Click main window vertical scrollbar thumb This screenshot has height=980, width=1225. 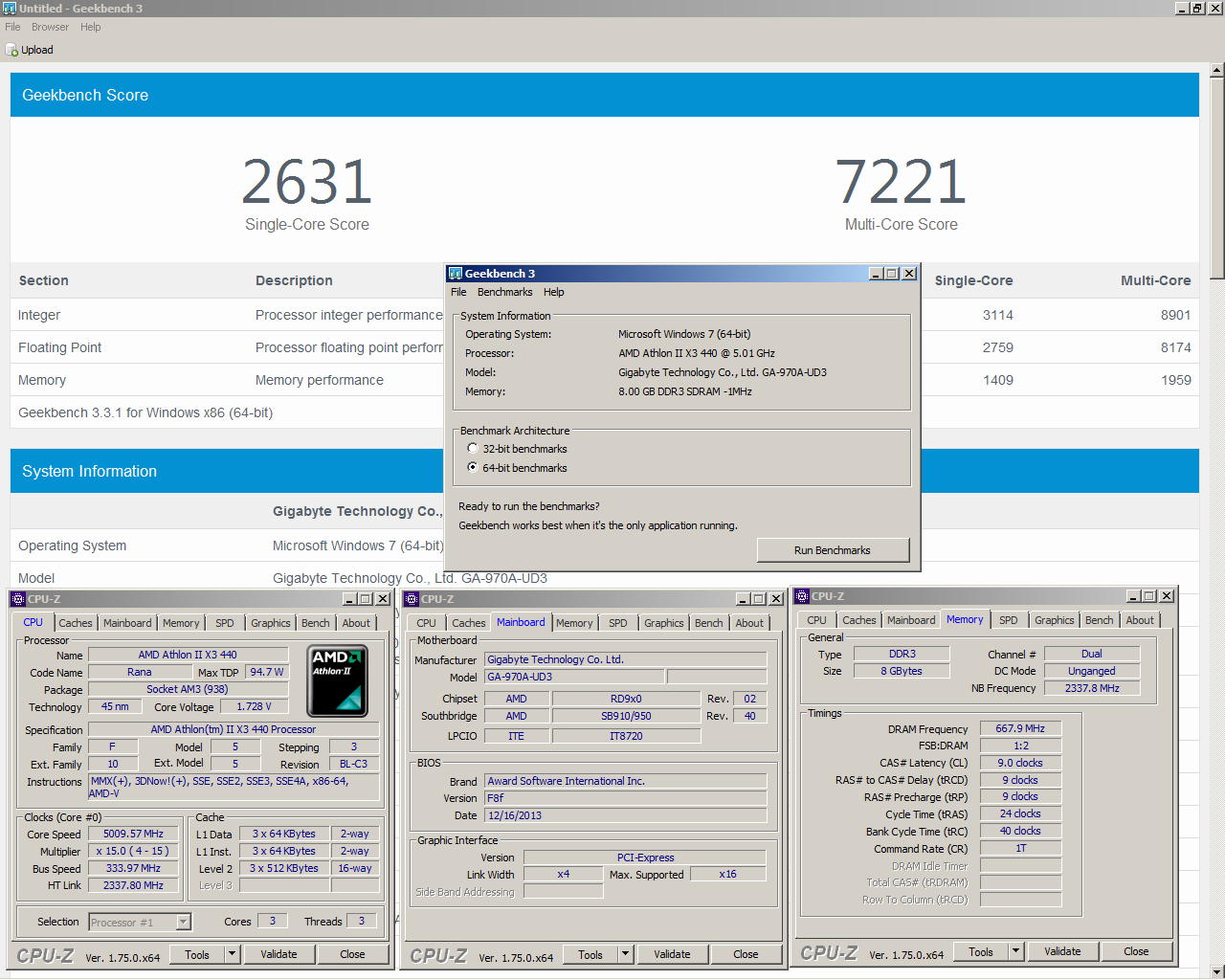[1217, 177]
